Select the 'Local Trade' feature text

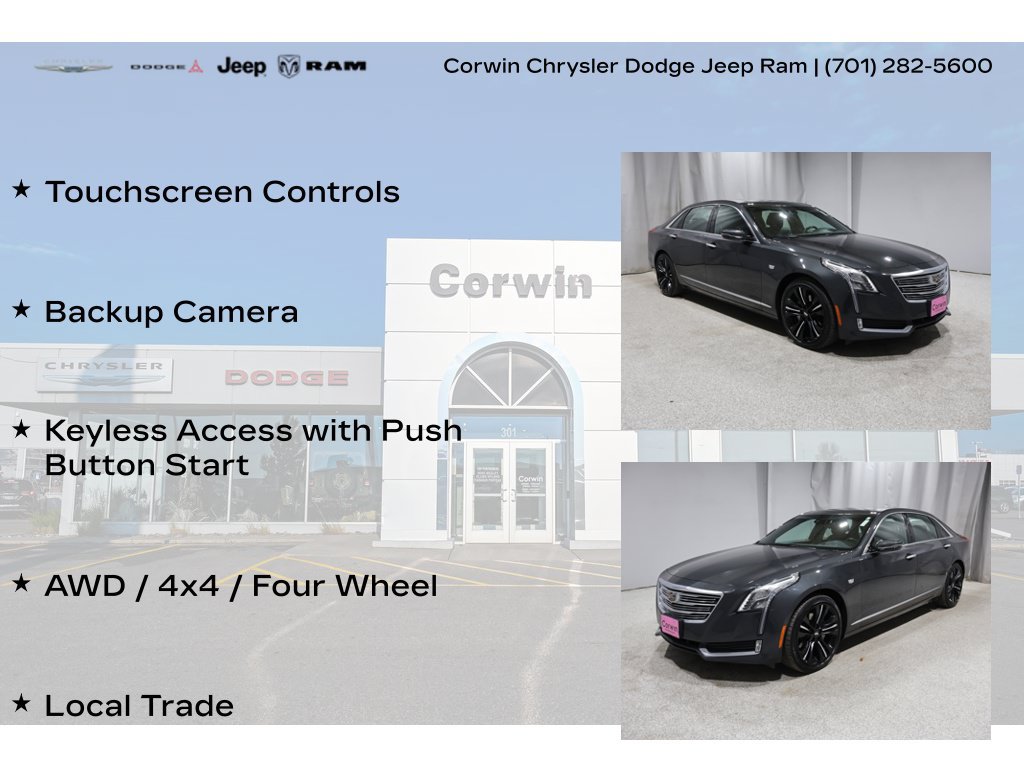[139, 706]
